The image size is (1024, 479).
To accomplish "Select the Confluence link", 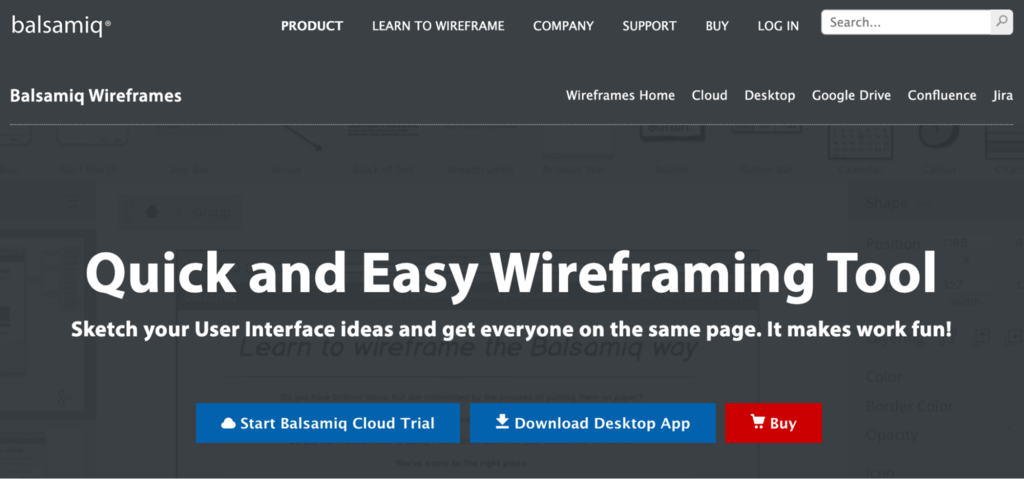I will click(x=942, y=96).
